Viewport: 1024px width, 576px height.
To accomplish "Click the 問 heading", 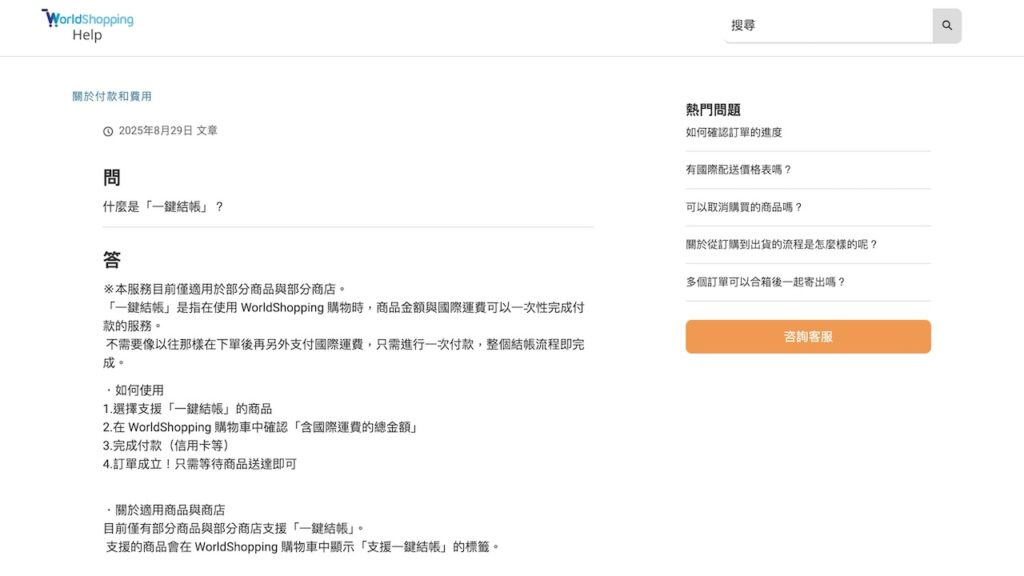I will (112, 178).
